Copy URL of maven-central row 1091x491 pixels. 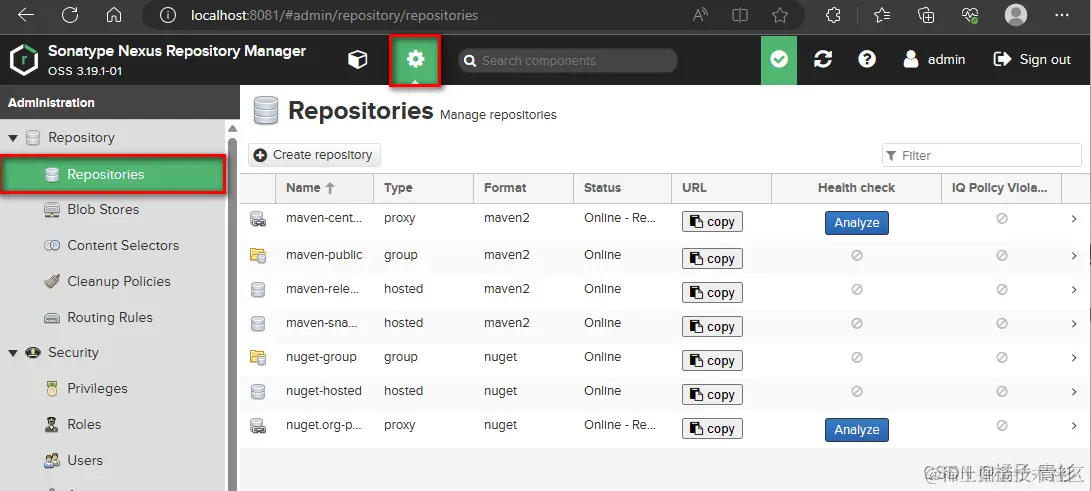712,222
